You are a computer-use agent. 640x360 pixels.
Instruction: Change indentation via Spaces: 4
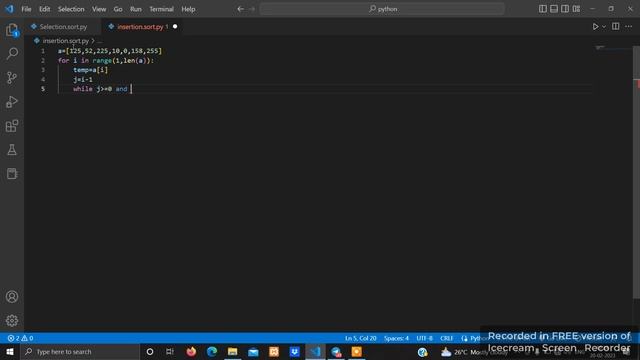396,338
